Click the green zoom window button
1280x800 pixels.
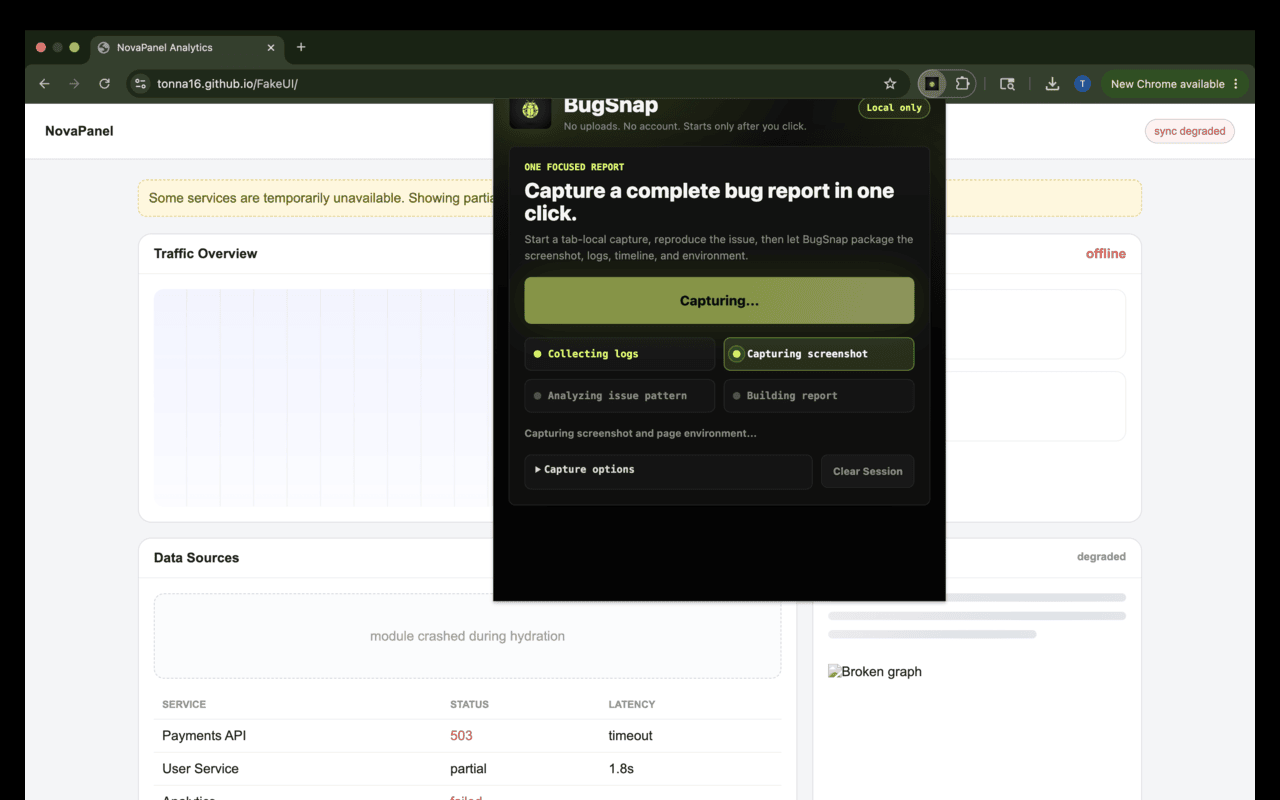74,47
